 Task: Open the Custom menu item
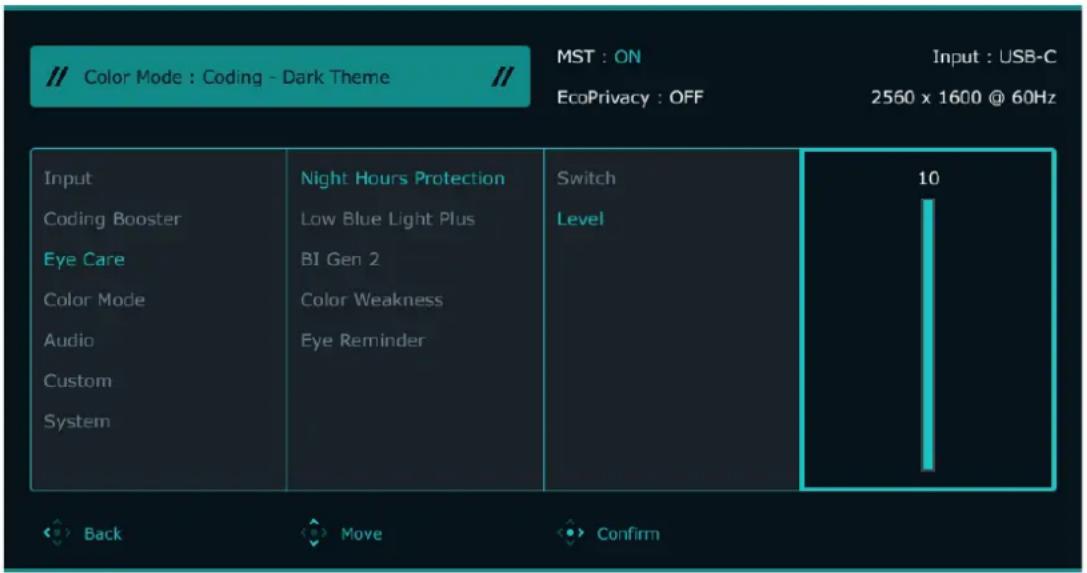78,381
